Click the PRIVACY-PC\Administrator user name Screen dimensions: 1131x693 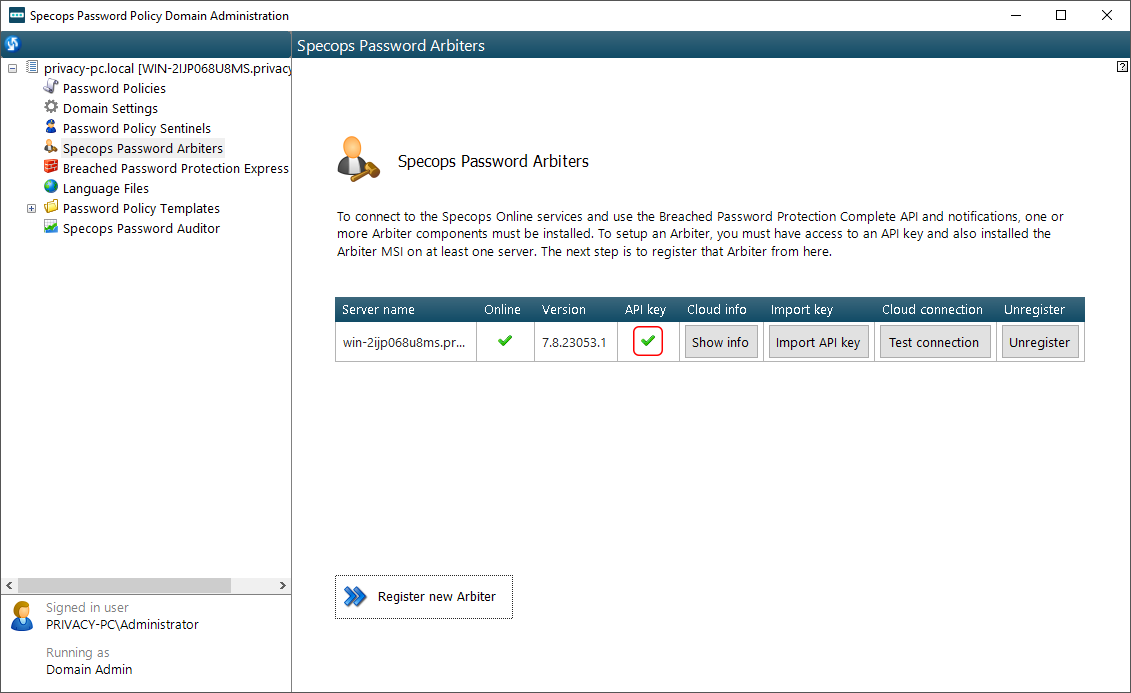point(123,624)
